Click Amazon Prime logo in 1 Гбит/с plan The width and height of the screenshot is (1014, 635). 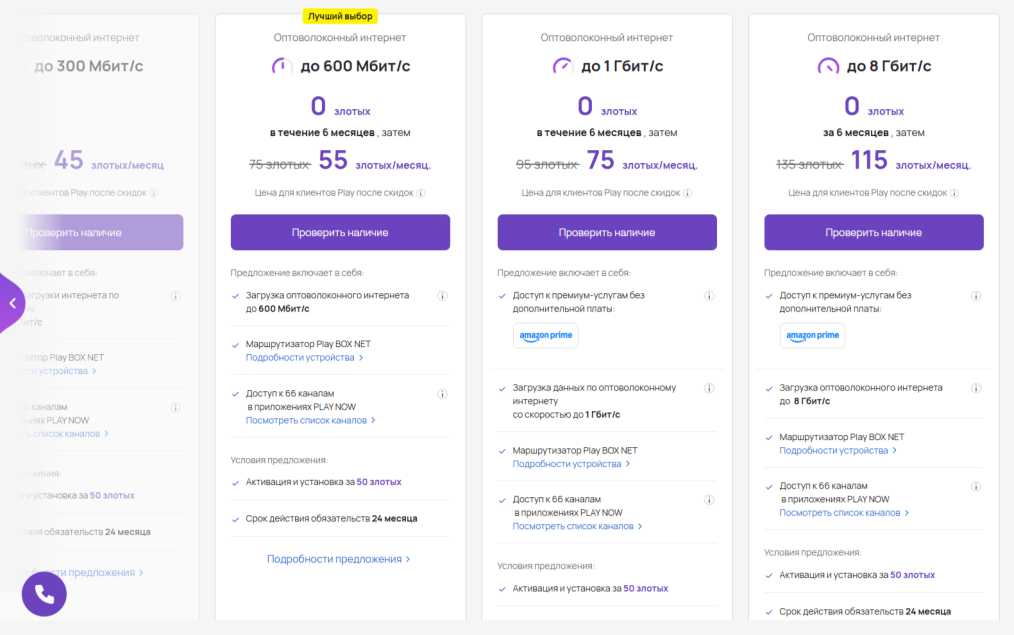coord(546,336)
